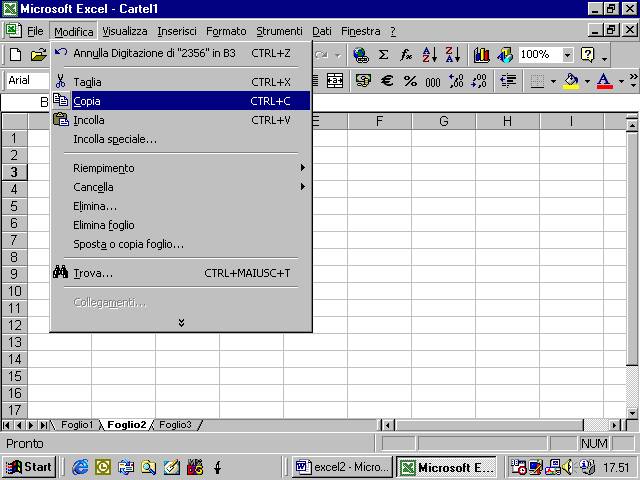Open Trova... from the menu
This screenshot has width=640, height=480.
point(181,273)
